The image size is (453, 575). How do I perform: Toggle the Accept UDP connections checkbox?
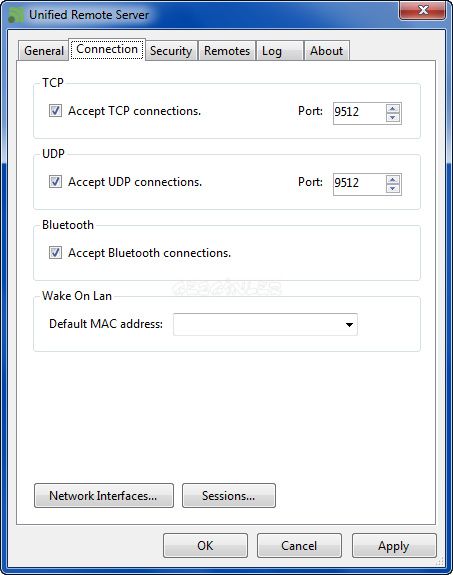[55, 182]
